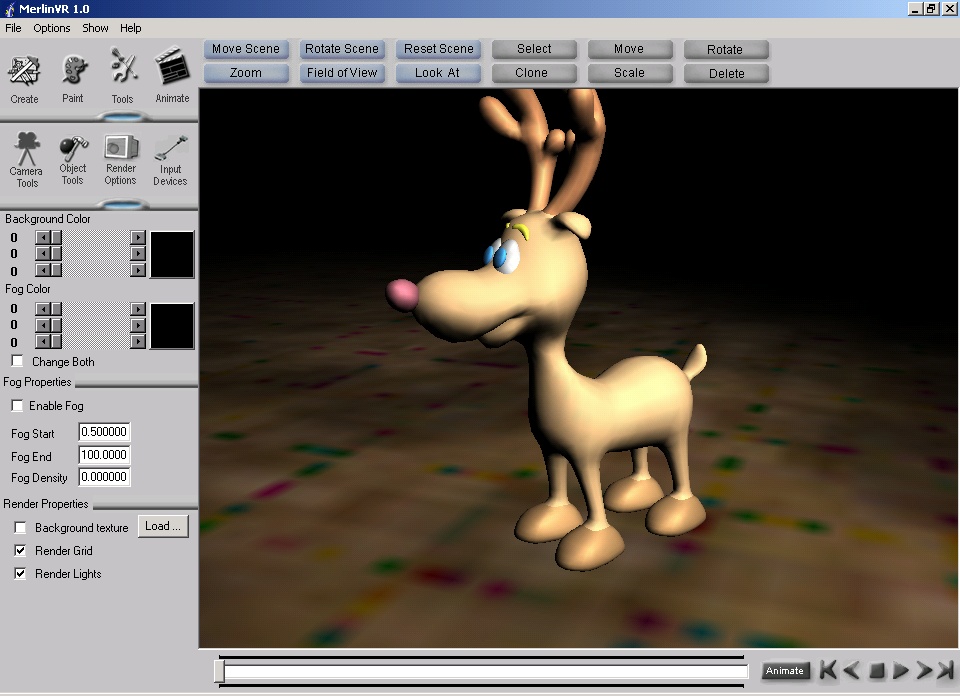The image size is (960, 696).
Task: Increase second Background Color value with right arrow
Action: point(138,253)
